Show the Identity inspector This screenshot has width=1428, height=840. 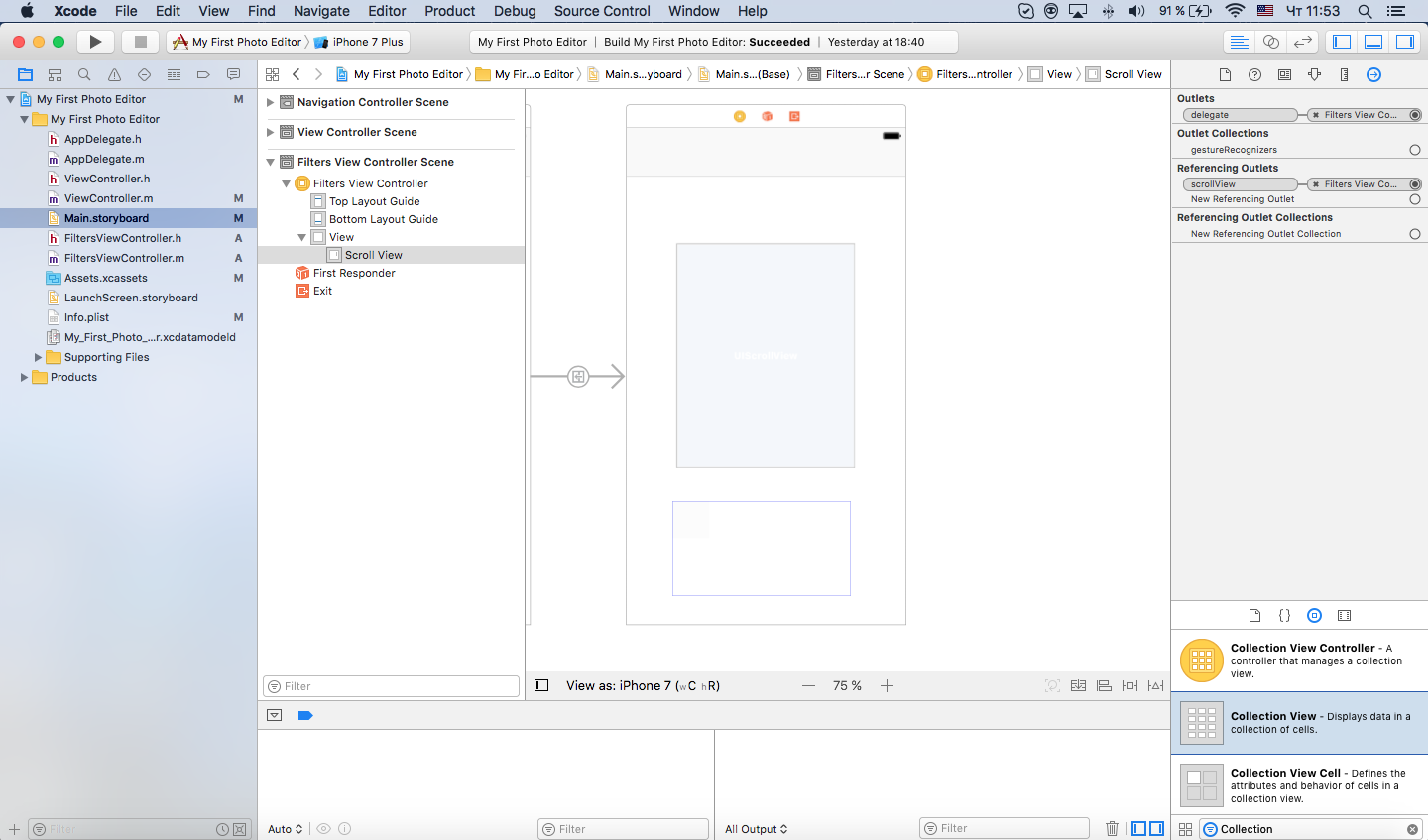point(1284,74)
